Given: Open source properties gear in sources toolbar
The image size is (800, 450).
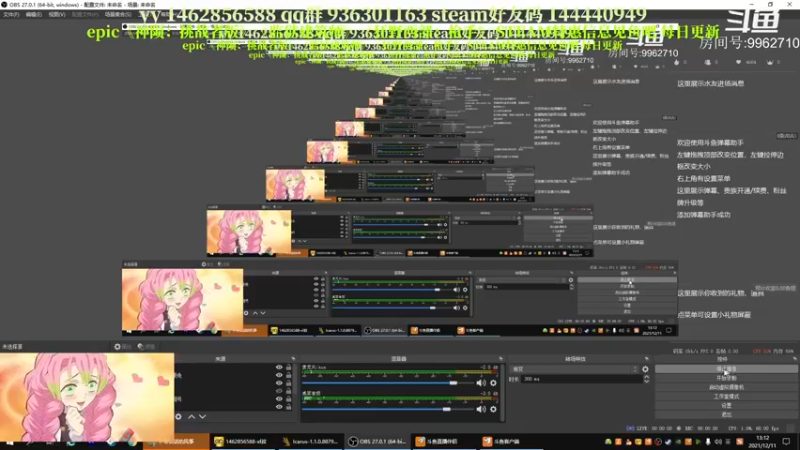Looking at the screenshot, I should 178,417.
